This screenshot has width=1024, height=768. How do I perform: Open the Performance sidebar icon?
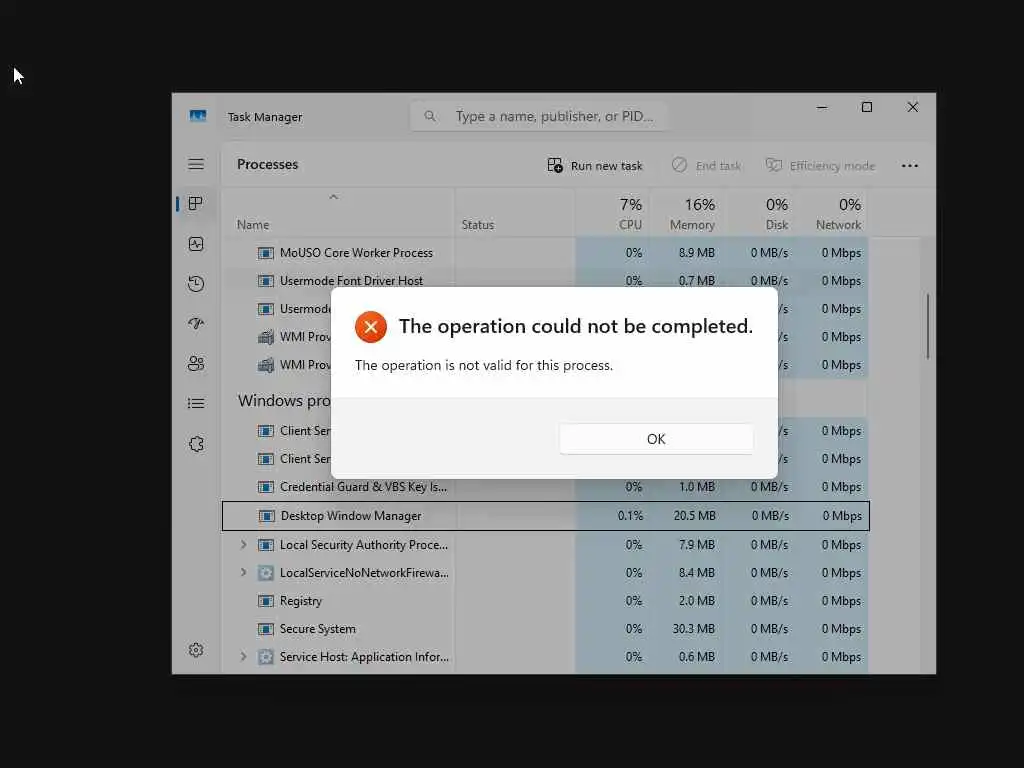(196, 244)
